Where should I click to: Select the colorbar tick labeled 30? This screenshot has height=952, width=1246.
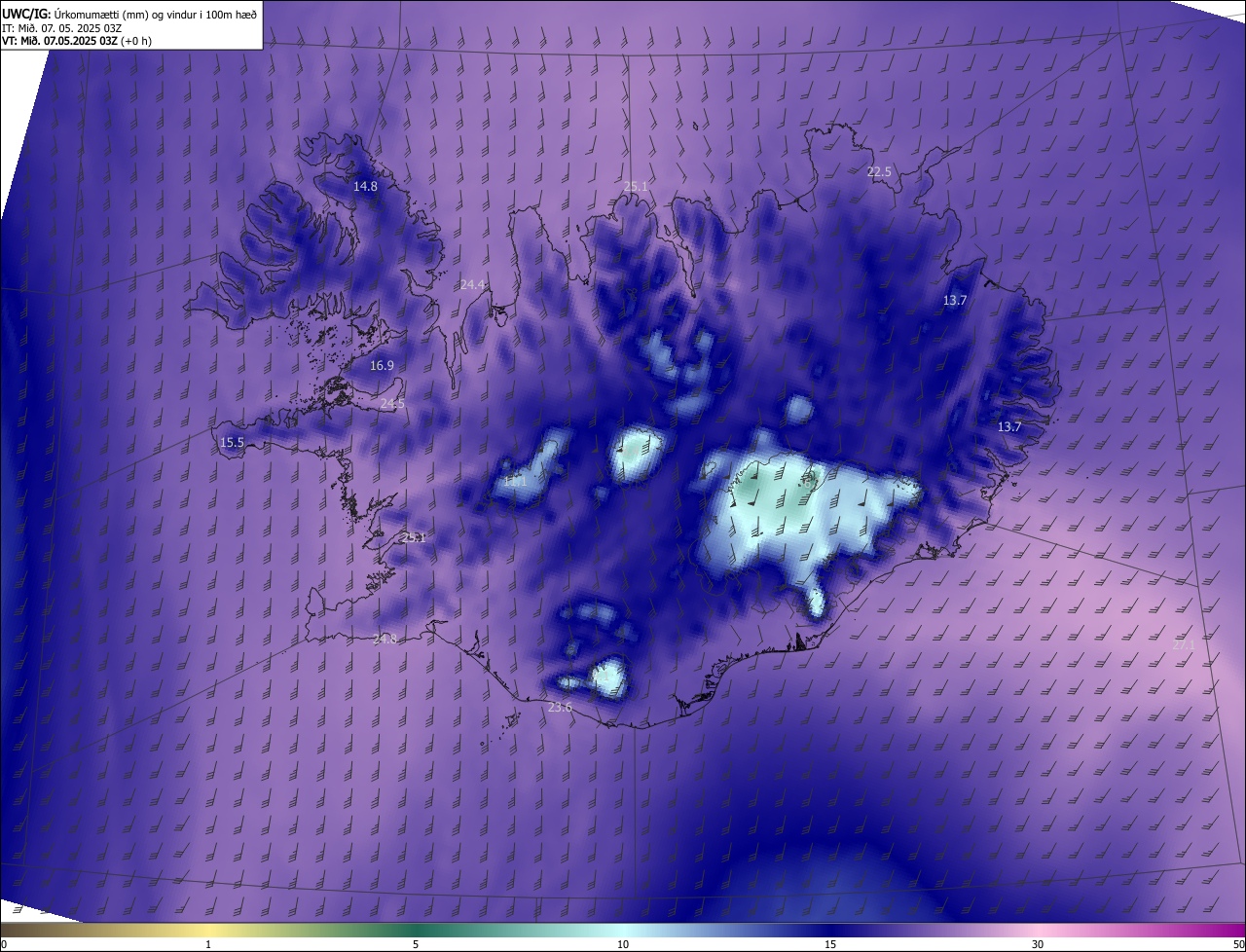(x=1038, y=944)
